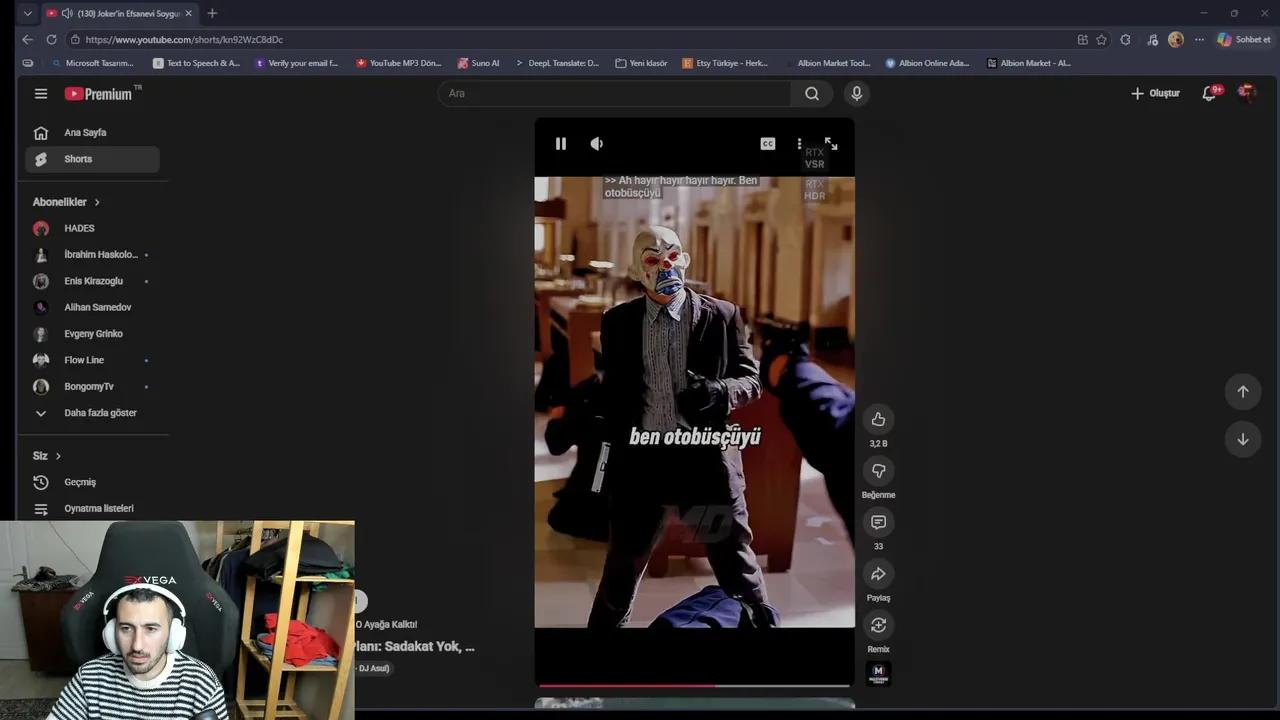The height and width of the screenshot is (720, 1280).
Task: Open Text to Speech bookmark
Action: 197,63
